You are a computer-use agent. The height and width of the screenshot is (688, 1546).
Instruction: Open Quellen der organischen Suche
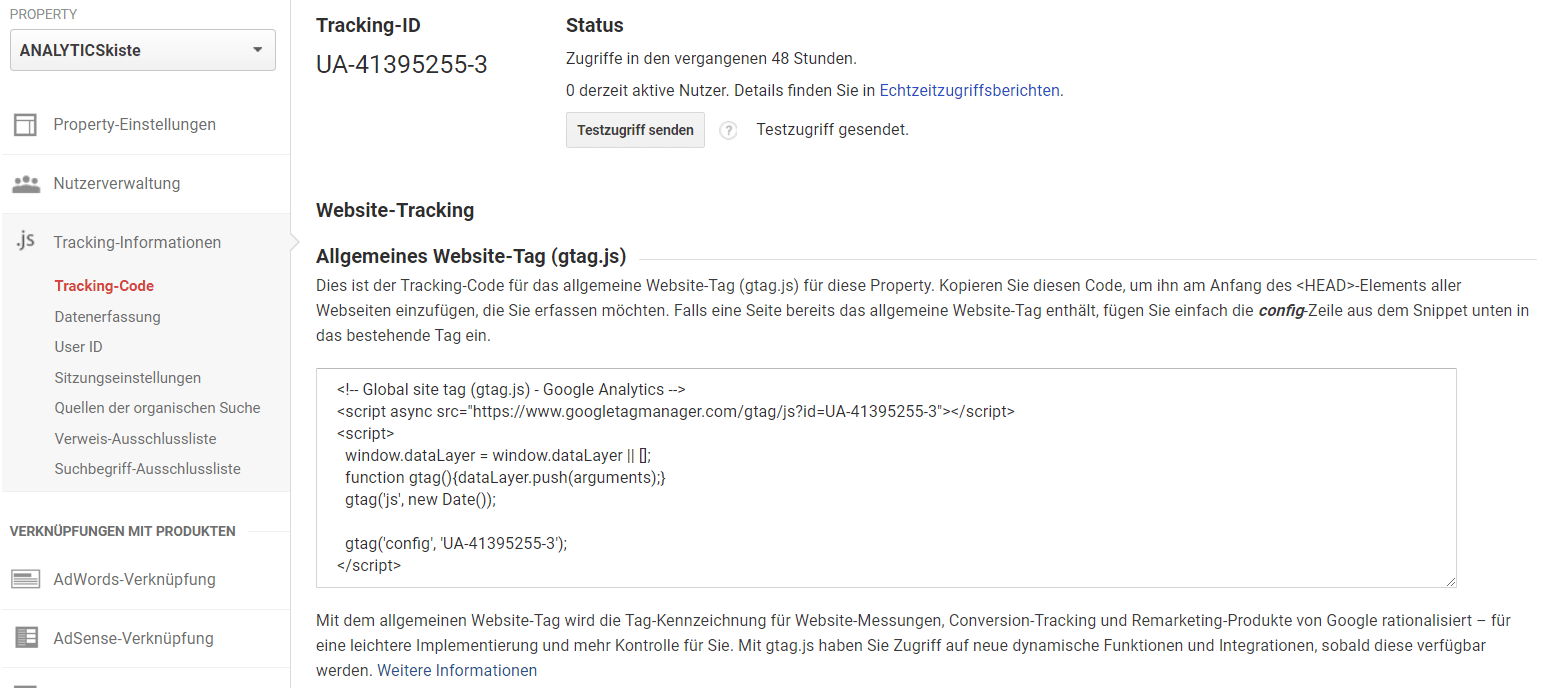click(157, 408)
